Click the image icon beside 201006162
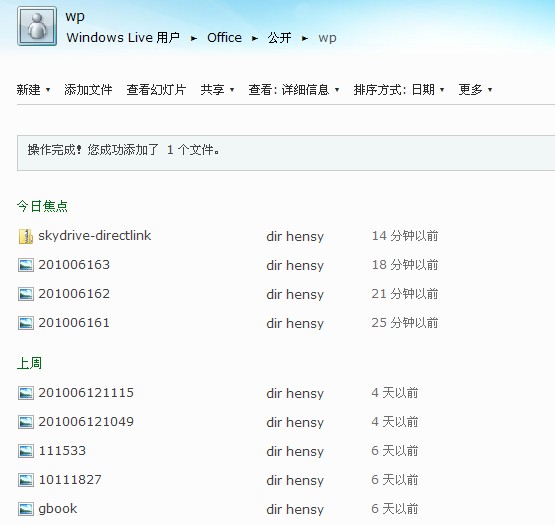The height and width of the screenshot is (526, 555). [x=26, y=294]
